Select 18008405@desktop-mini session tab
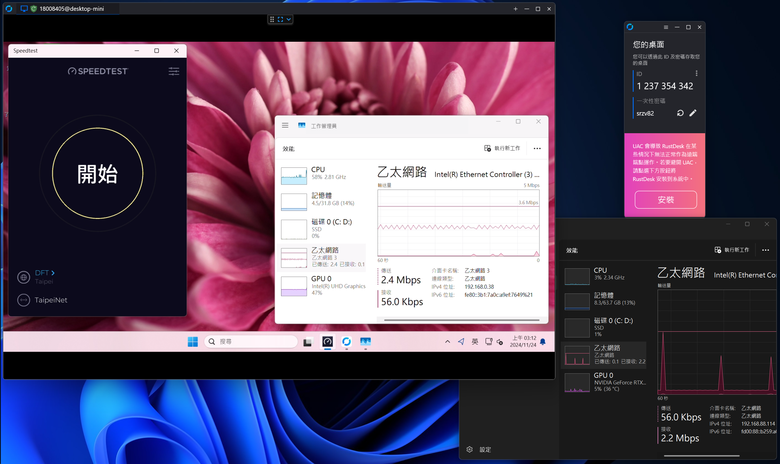Screen dimensions: 780x464 coord(67,8)
